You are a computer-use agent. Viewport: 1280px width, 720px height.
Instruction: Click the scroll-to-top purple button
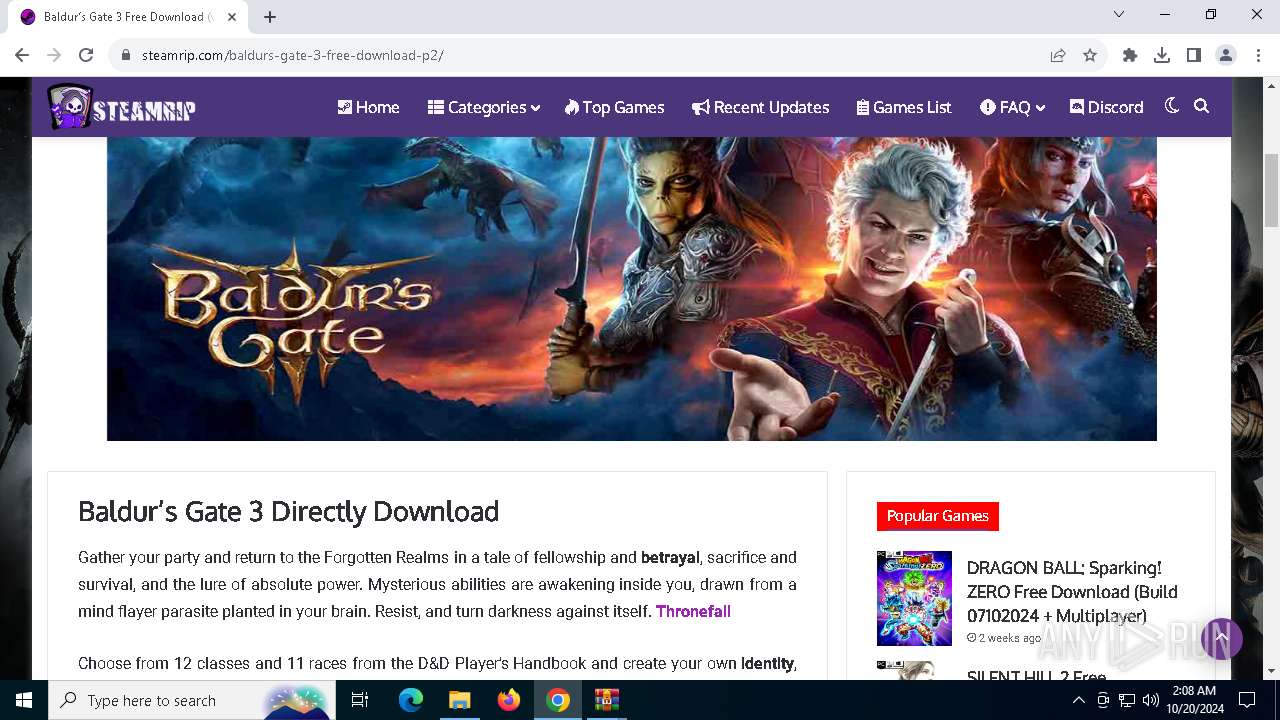(1221, 638)
